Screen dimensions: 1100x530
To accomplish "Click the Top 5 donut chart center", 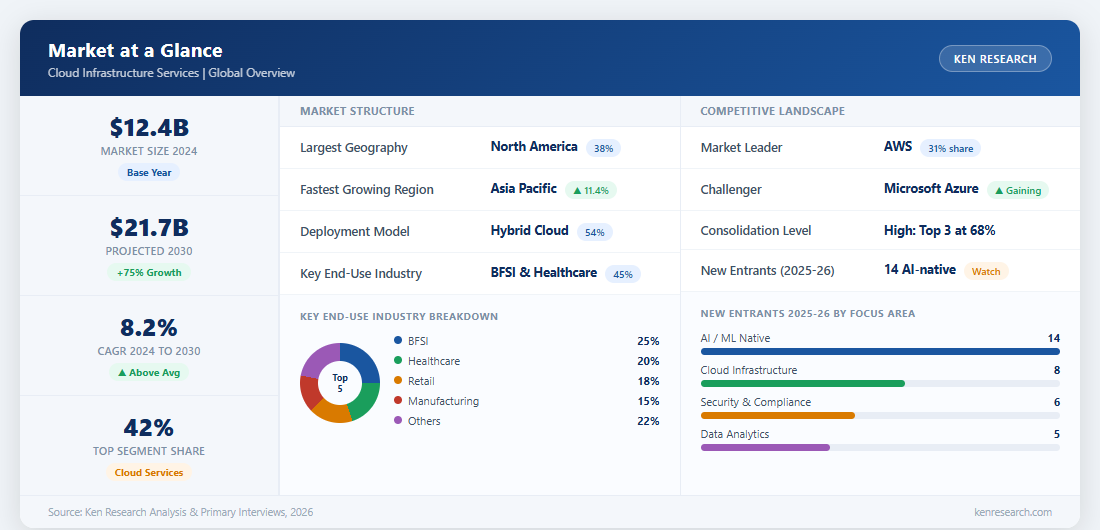I will (340, 383).
